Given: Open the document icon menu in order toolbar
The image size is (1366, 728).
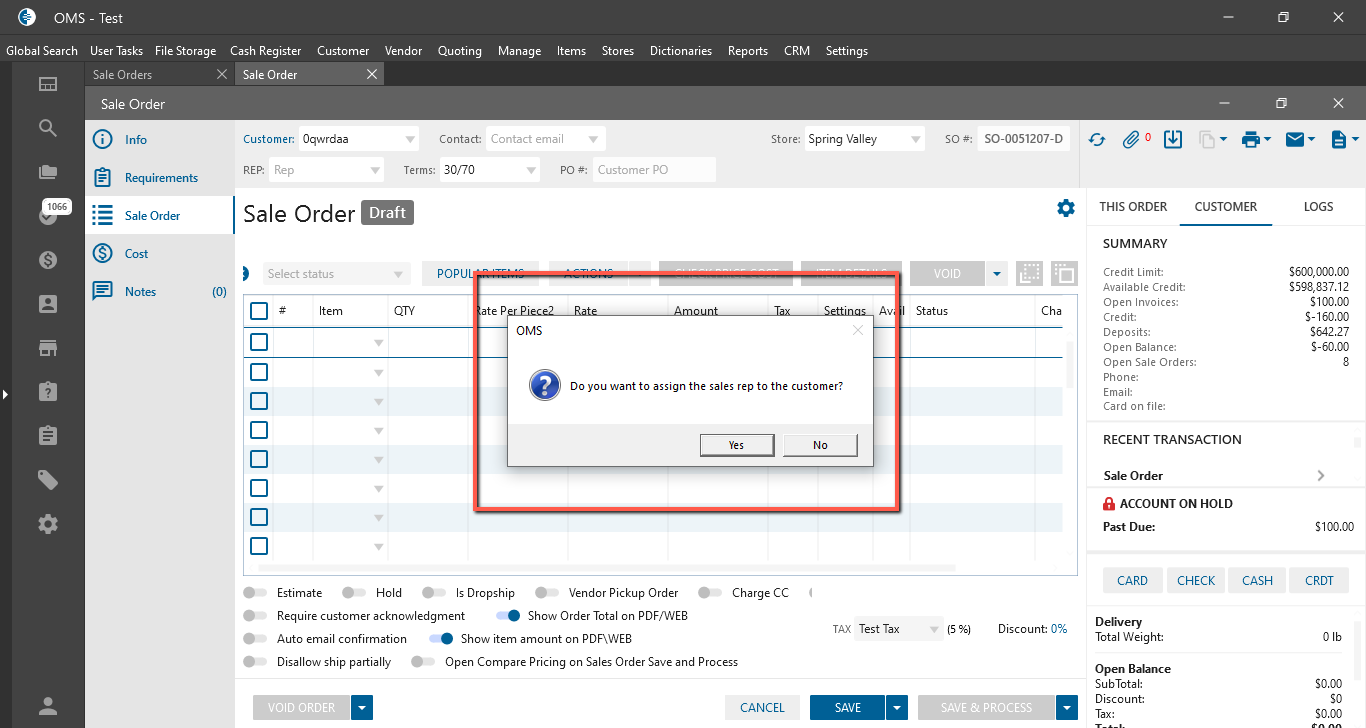Looking at the screenshot, I should tap(1344, 140).
